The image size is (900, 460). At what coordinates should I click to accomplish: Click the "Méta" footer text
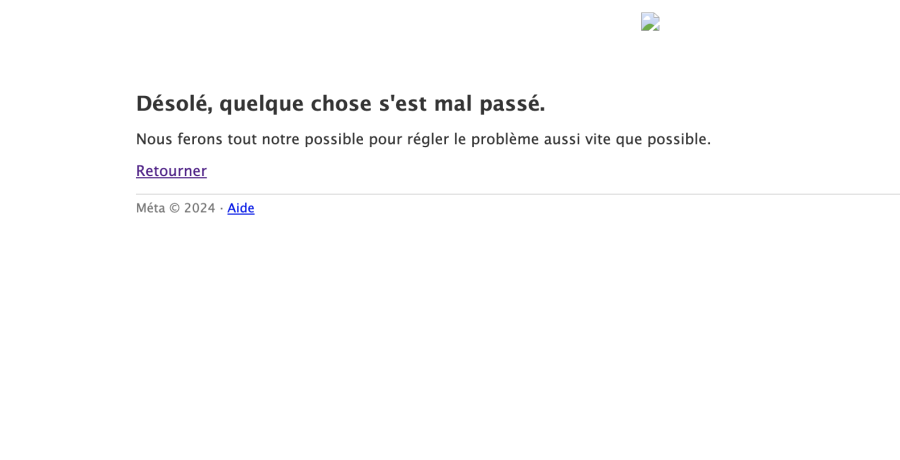pos(150,208)
